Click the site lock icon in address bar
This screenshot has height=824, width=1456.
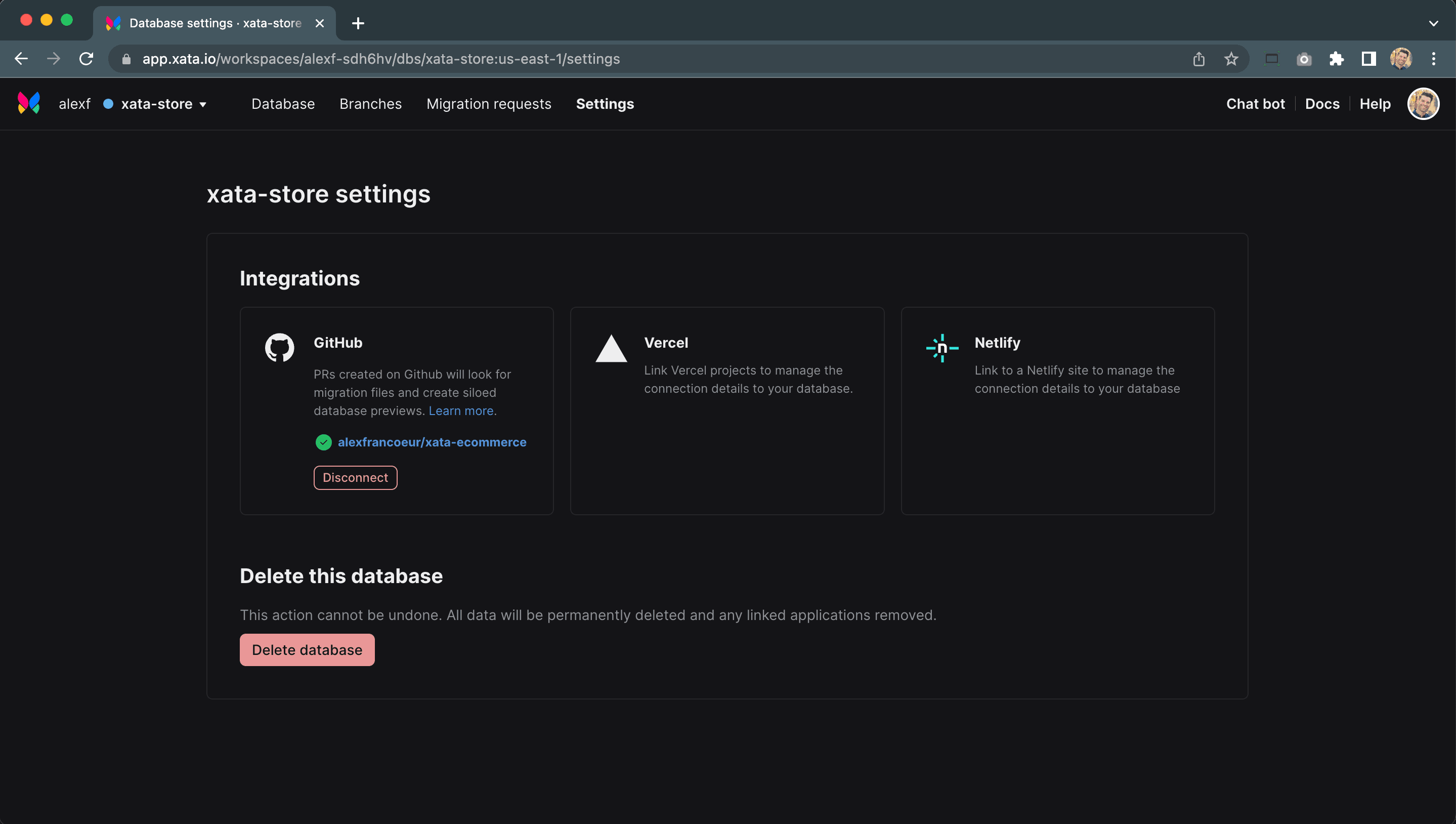click(x=126, y=59)
